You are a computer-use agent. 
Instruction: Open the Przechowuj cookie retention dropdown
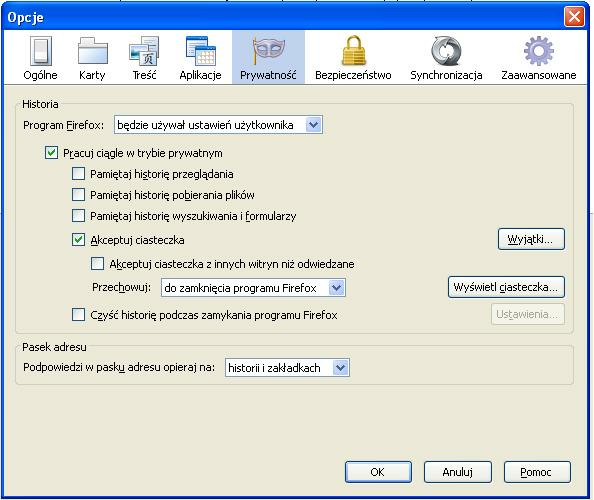pyautogui.click(x=253, y=288)
